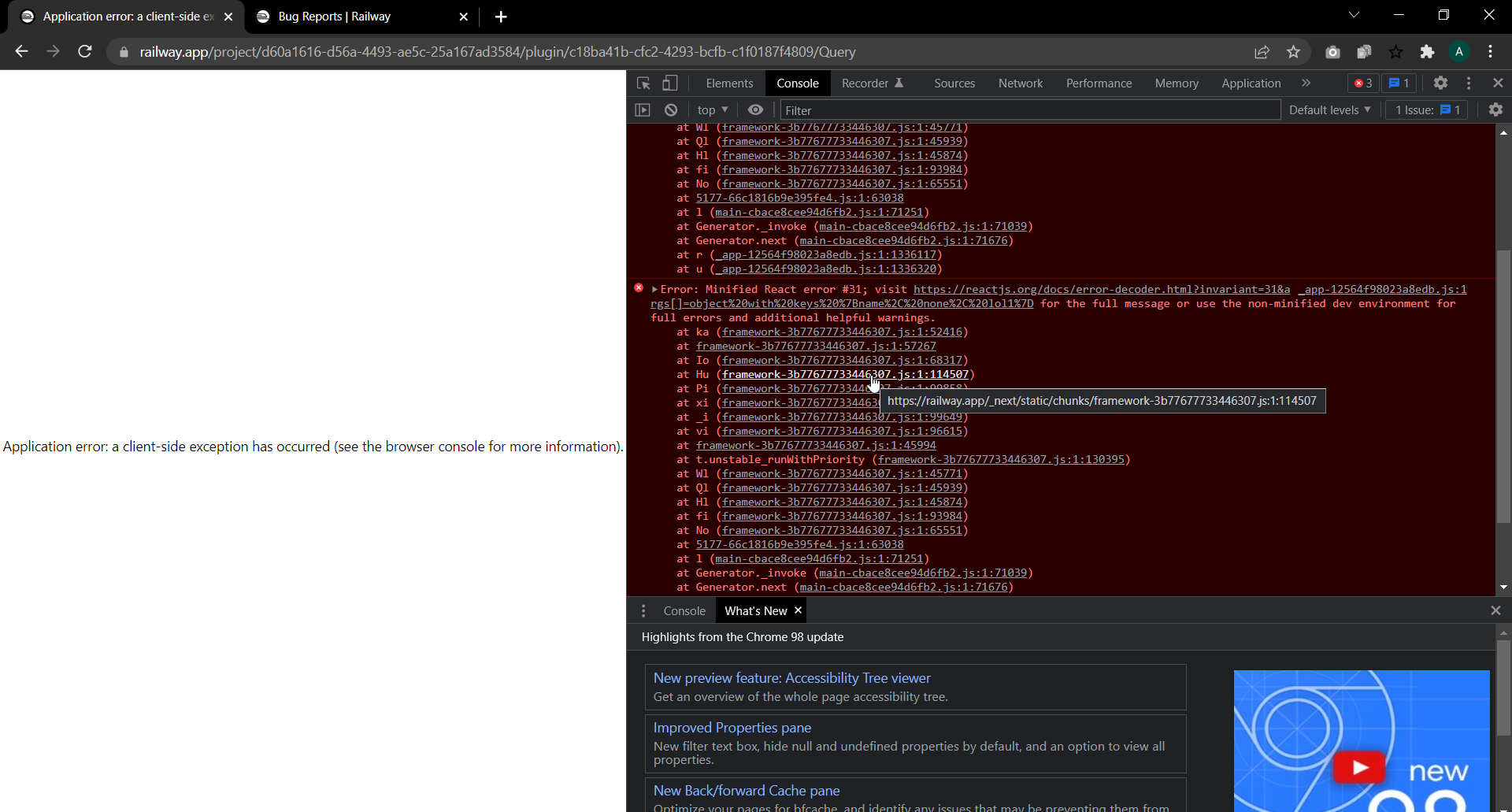
Task: Open the t.unstable_runWithPriority framework link
Action: [x=1001, y=460]
